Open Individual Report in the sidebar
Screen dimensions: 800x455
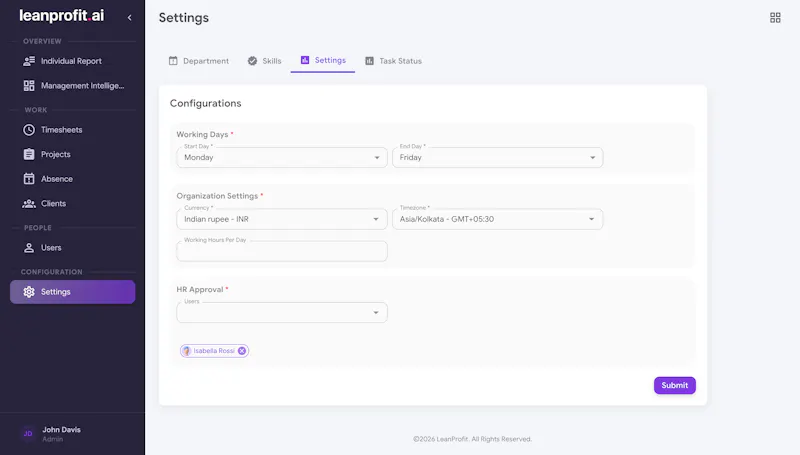pos(72,61)
